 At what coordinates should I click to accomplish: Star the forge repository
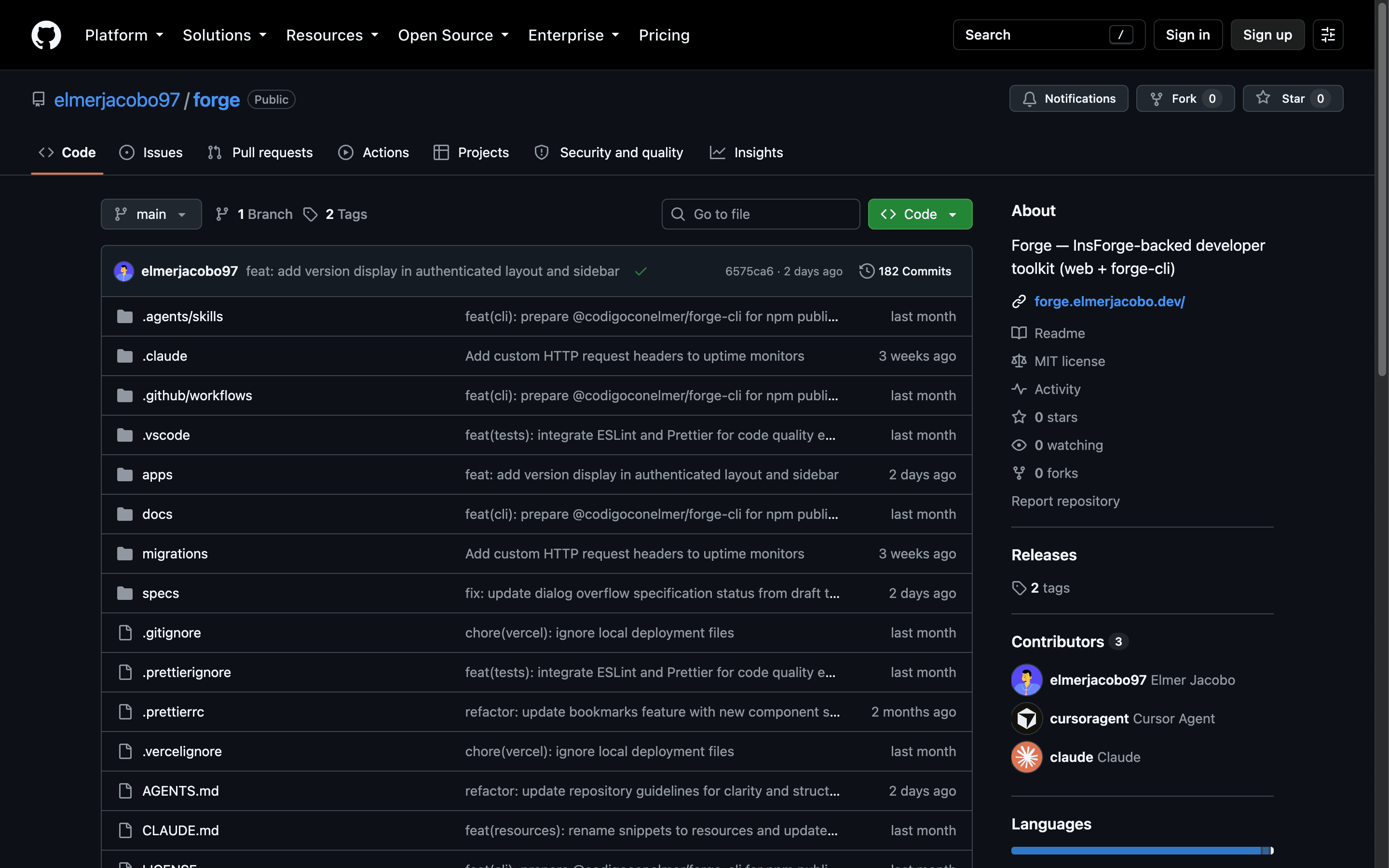[x=1293, y=99]
